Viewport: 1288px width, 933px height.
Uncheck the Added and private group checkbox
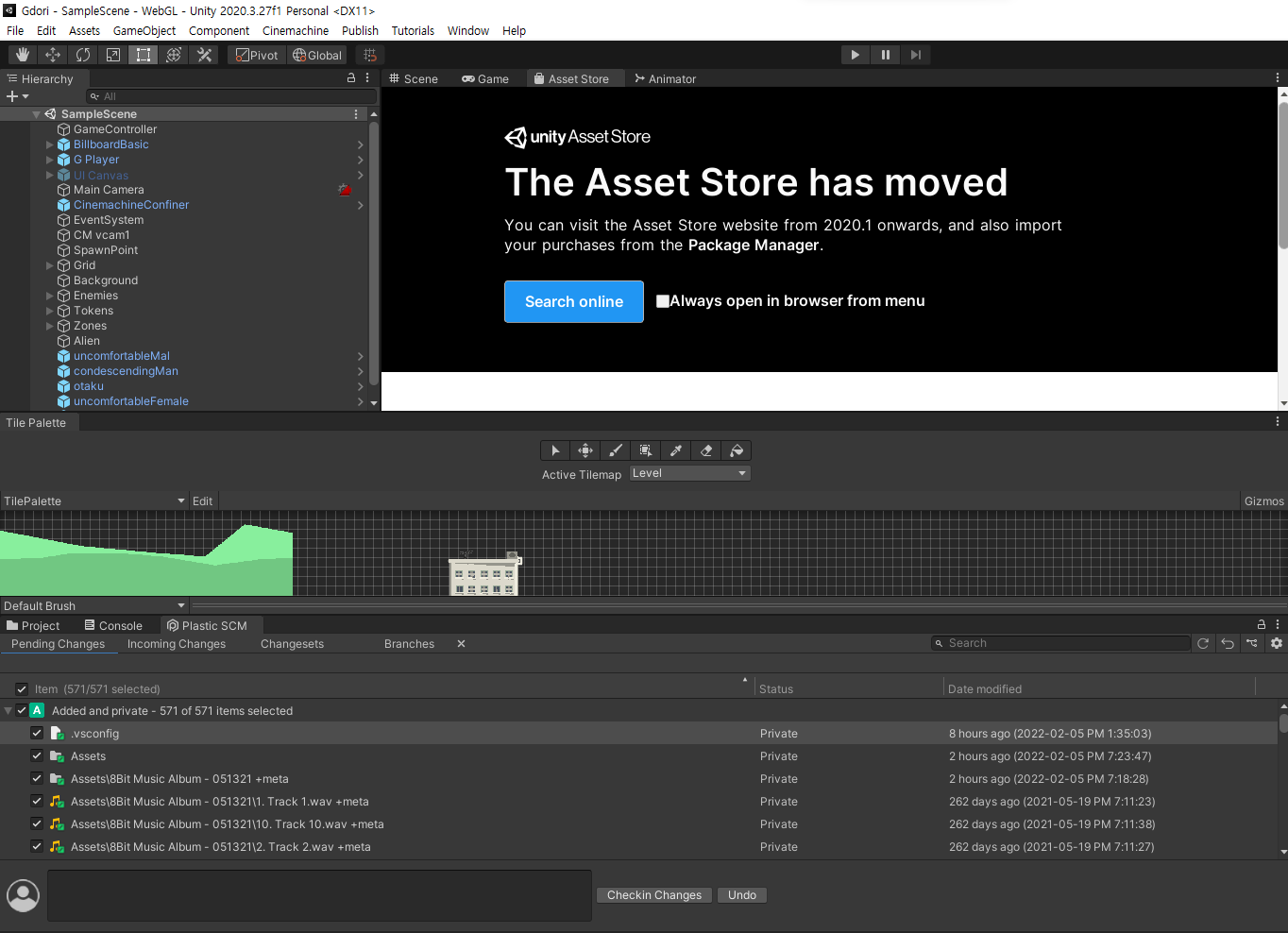[22, 710]
